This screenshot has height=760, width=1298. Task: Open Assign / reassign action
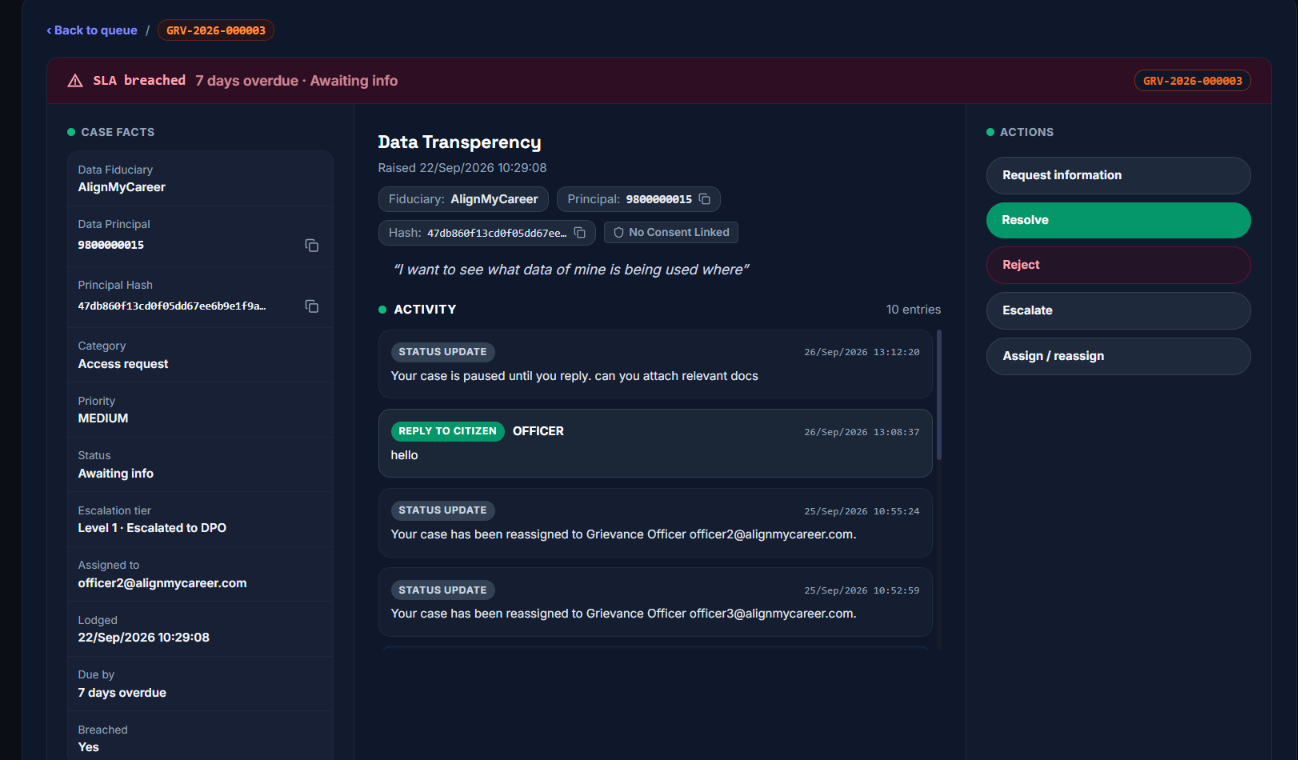point(1118,356)
